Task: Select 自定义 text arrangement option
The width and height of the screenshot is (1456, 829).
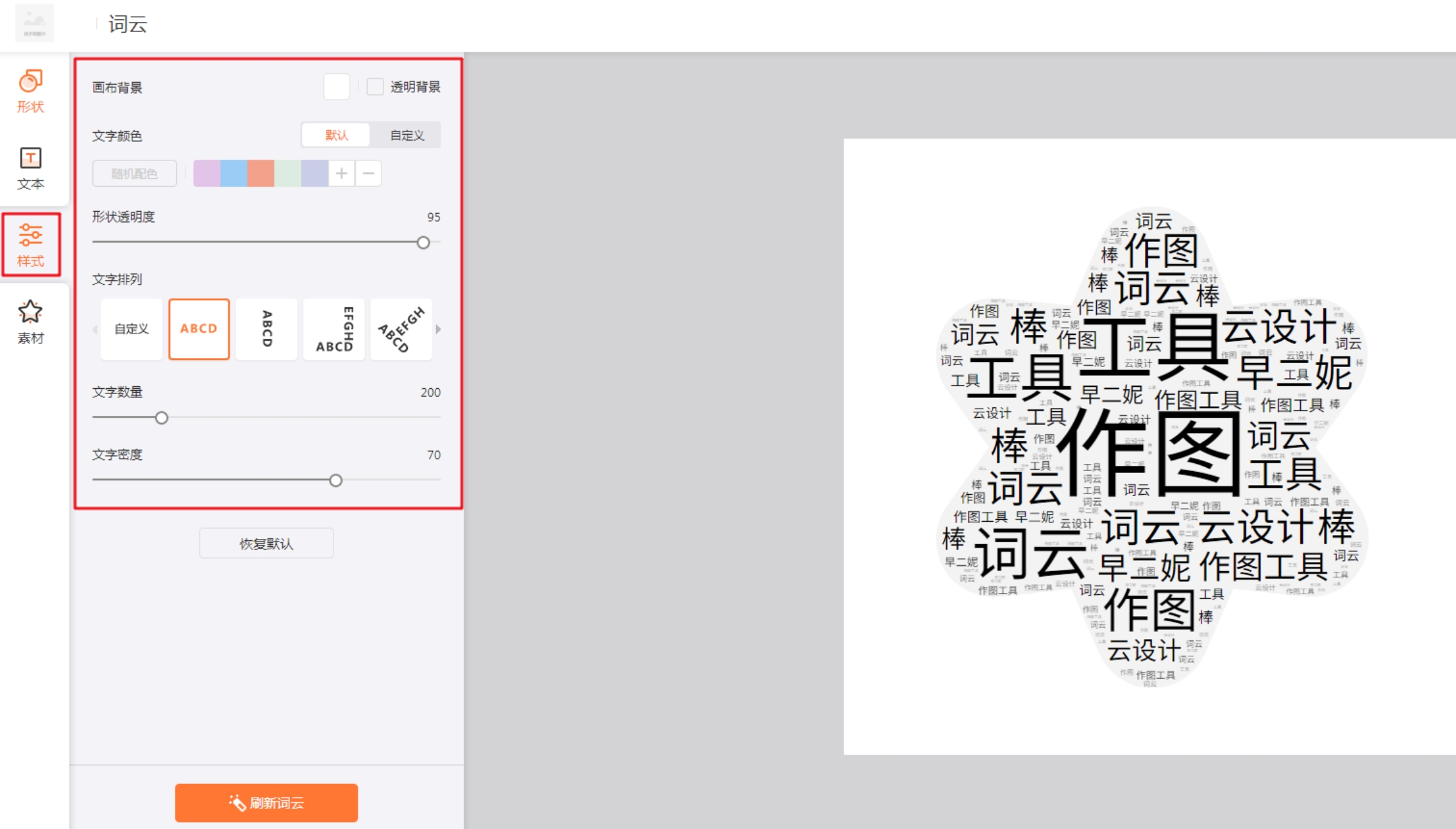Action: click(x=131, y=329)
